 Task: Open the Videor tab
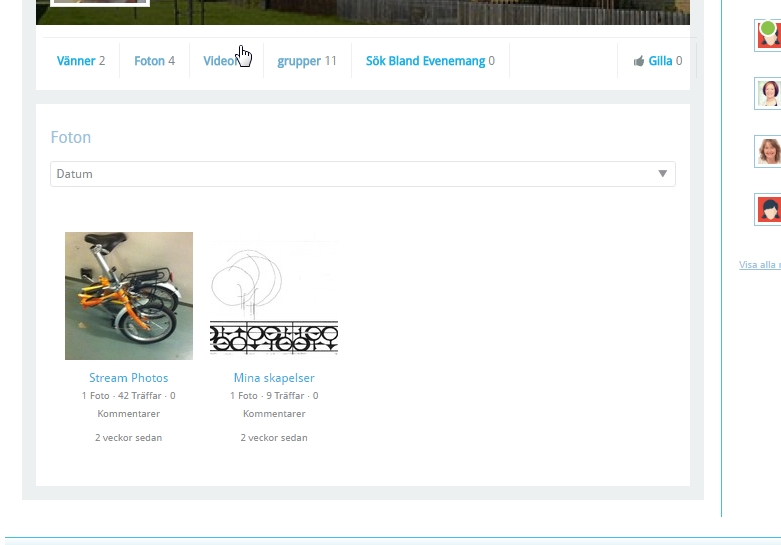pos(220,61)
